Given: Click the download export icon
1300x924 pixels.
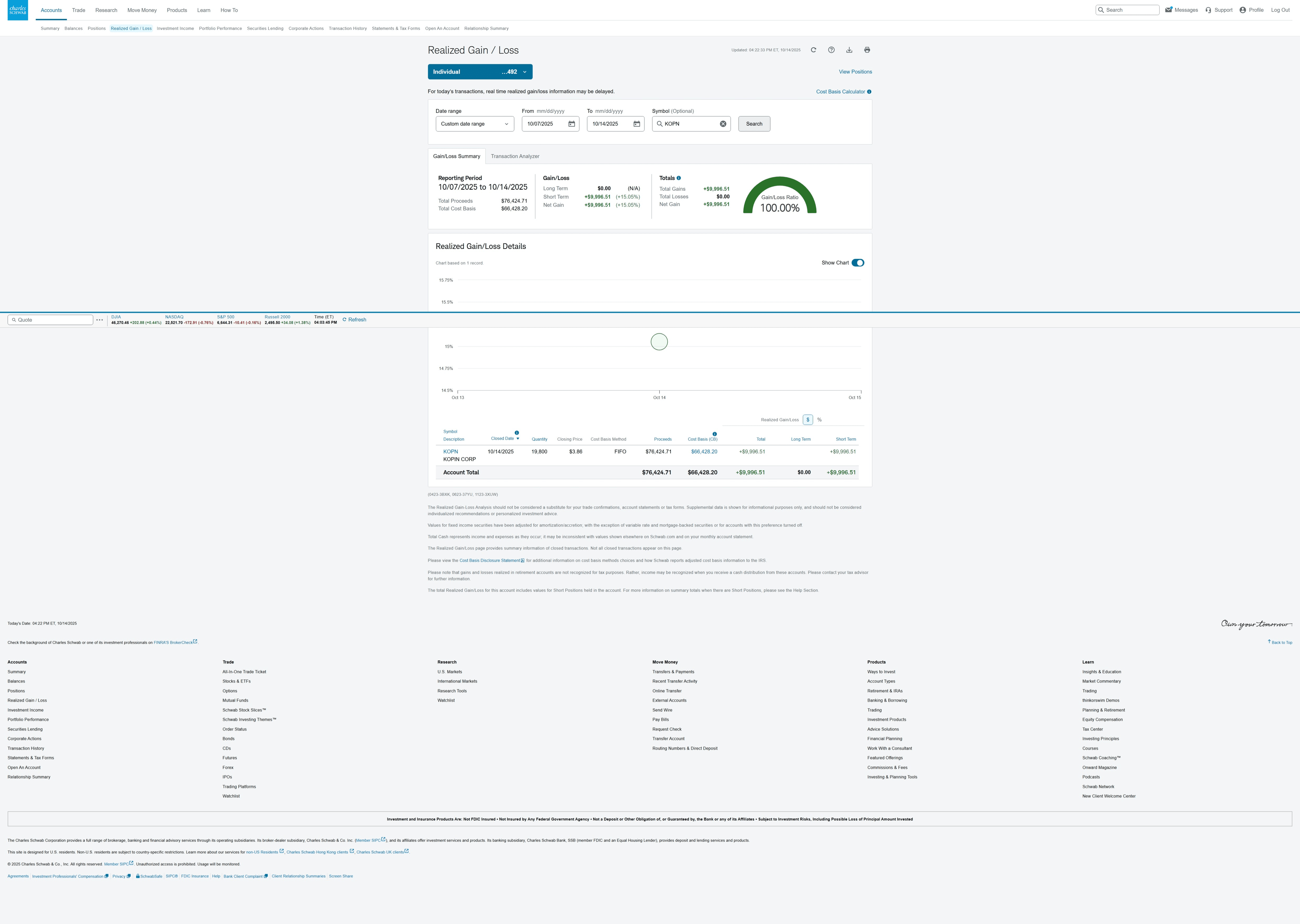Looking at the screenshot, I should [x=849, y=50].
